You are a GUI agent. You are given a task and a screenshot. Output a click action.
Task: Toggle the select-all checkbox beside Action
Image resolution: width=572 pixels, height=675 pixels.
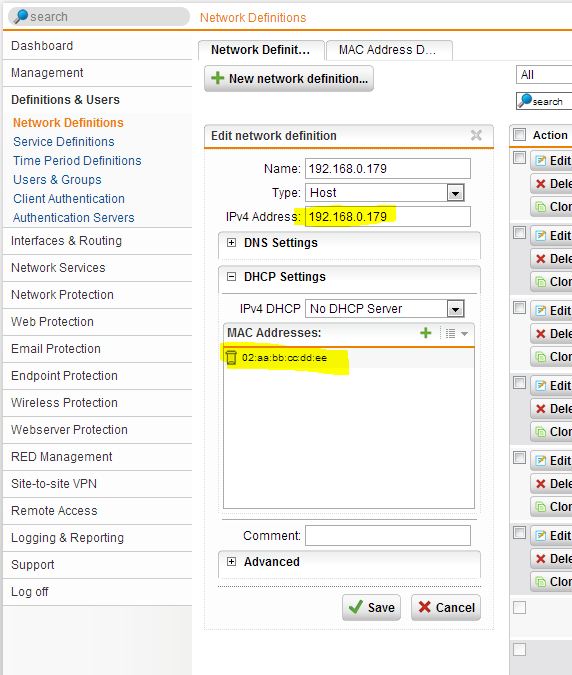pos(519,135)
